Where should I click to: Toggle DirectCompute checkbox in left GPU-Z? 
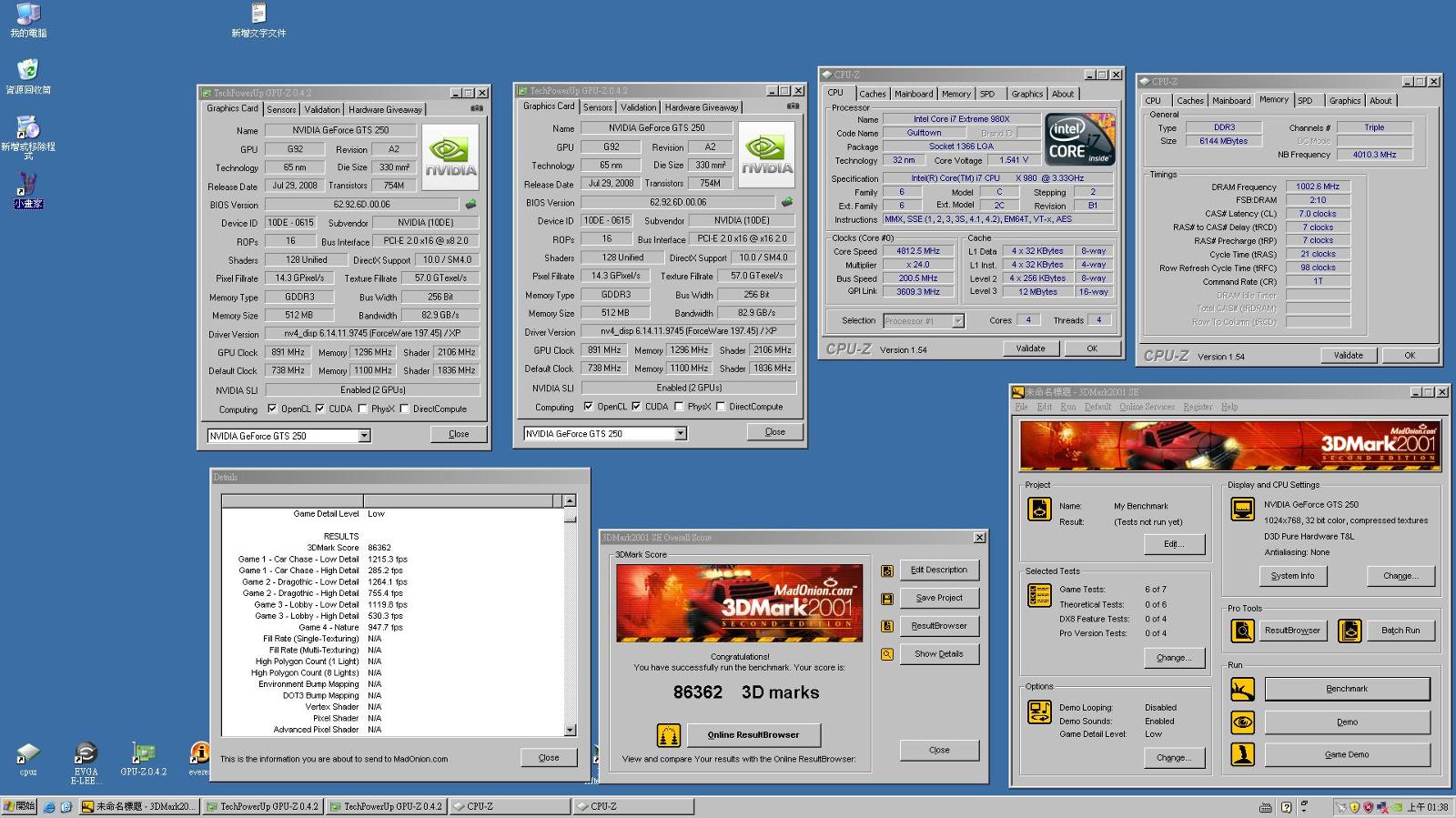(404, 409)
